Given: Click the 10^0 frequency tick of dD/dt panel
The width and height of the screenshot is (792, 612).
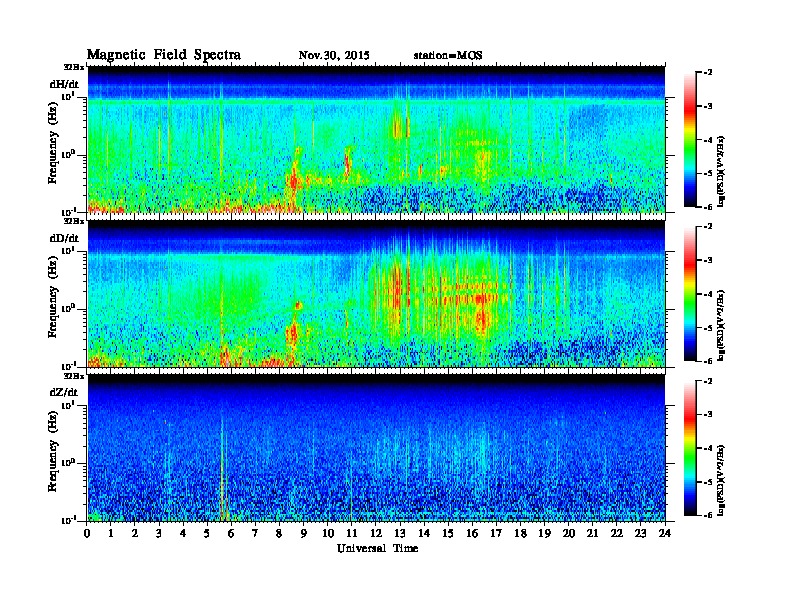Looking at the screenshot, I should pyautogui.click(x=68, y=308).
